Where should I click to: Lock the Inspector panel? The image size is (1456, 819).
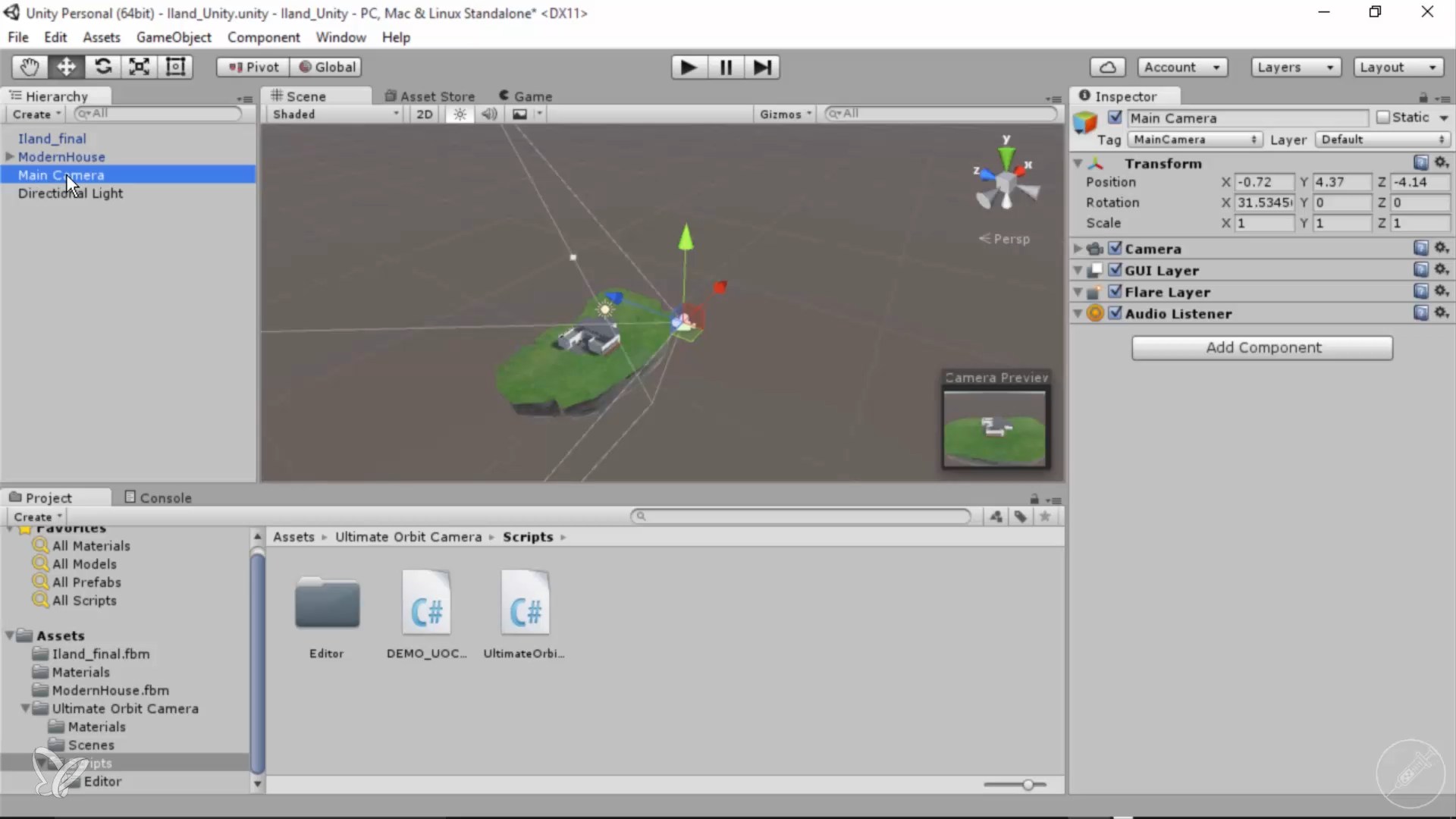pos(1423,97)
